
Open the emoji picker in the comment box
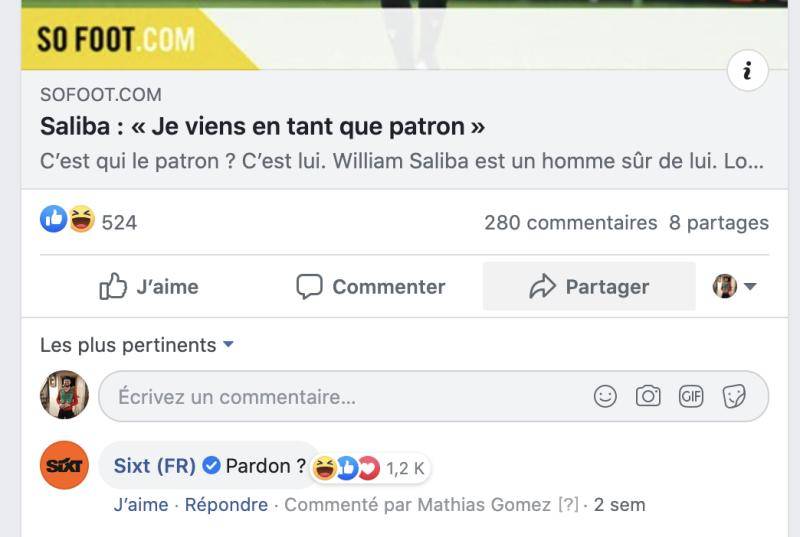(605, 397)
